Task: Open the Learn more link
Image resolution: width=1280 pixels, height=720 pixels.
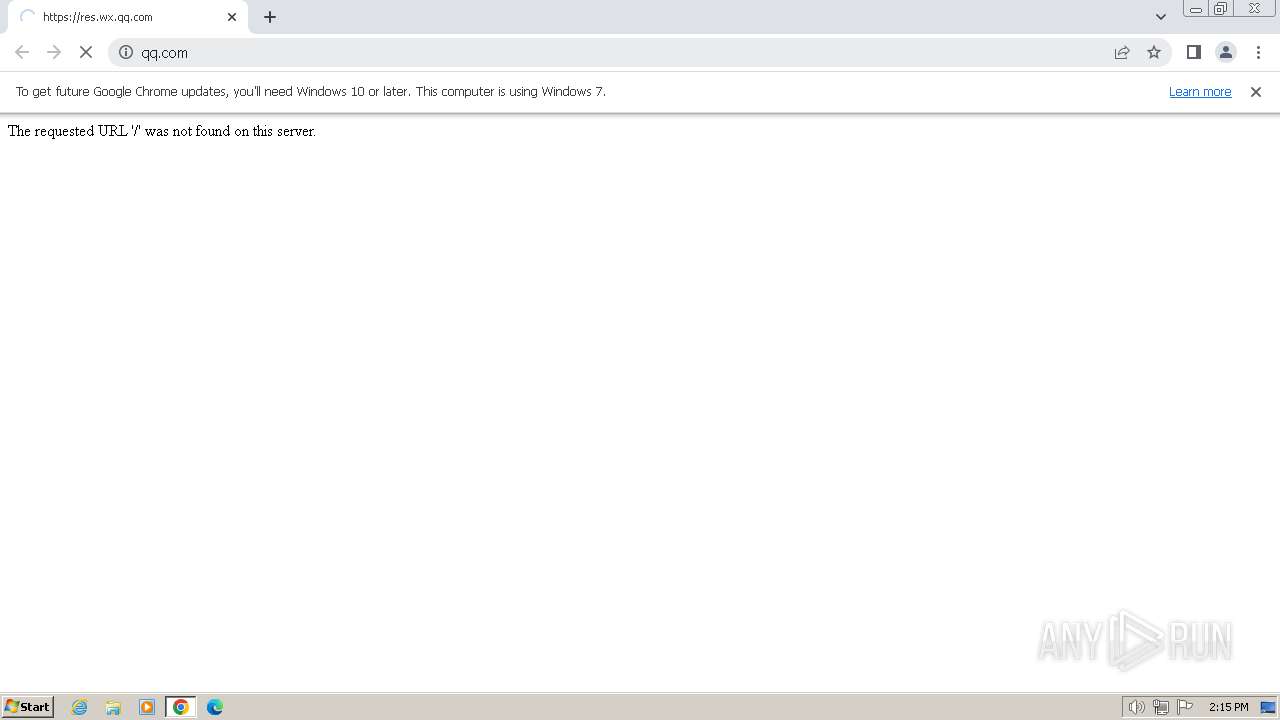Action: (1200, 91)
